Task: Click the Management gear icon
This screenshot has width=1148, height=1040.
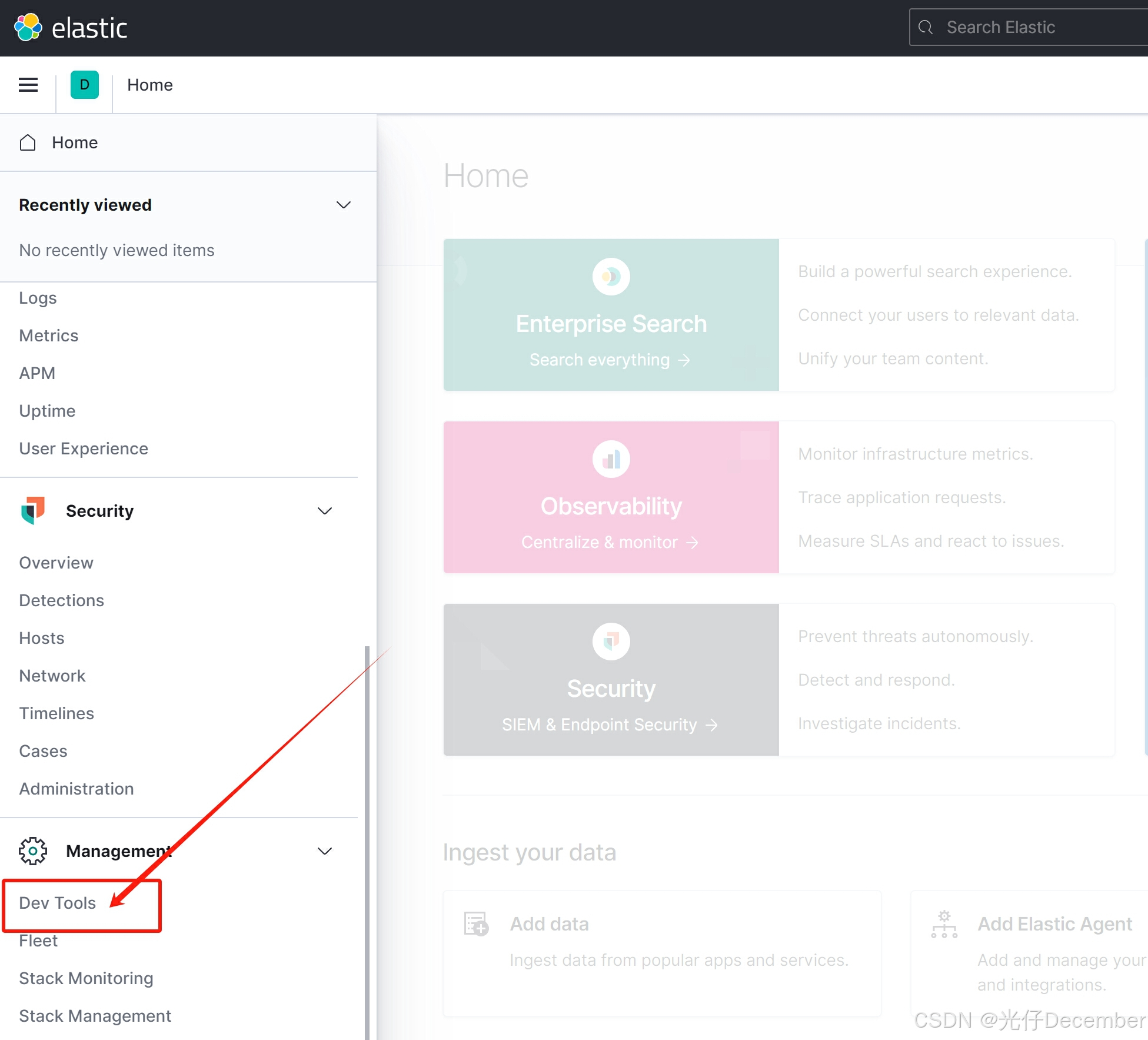Action: 33,850
